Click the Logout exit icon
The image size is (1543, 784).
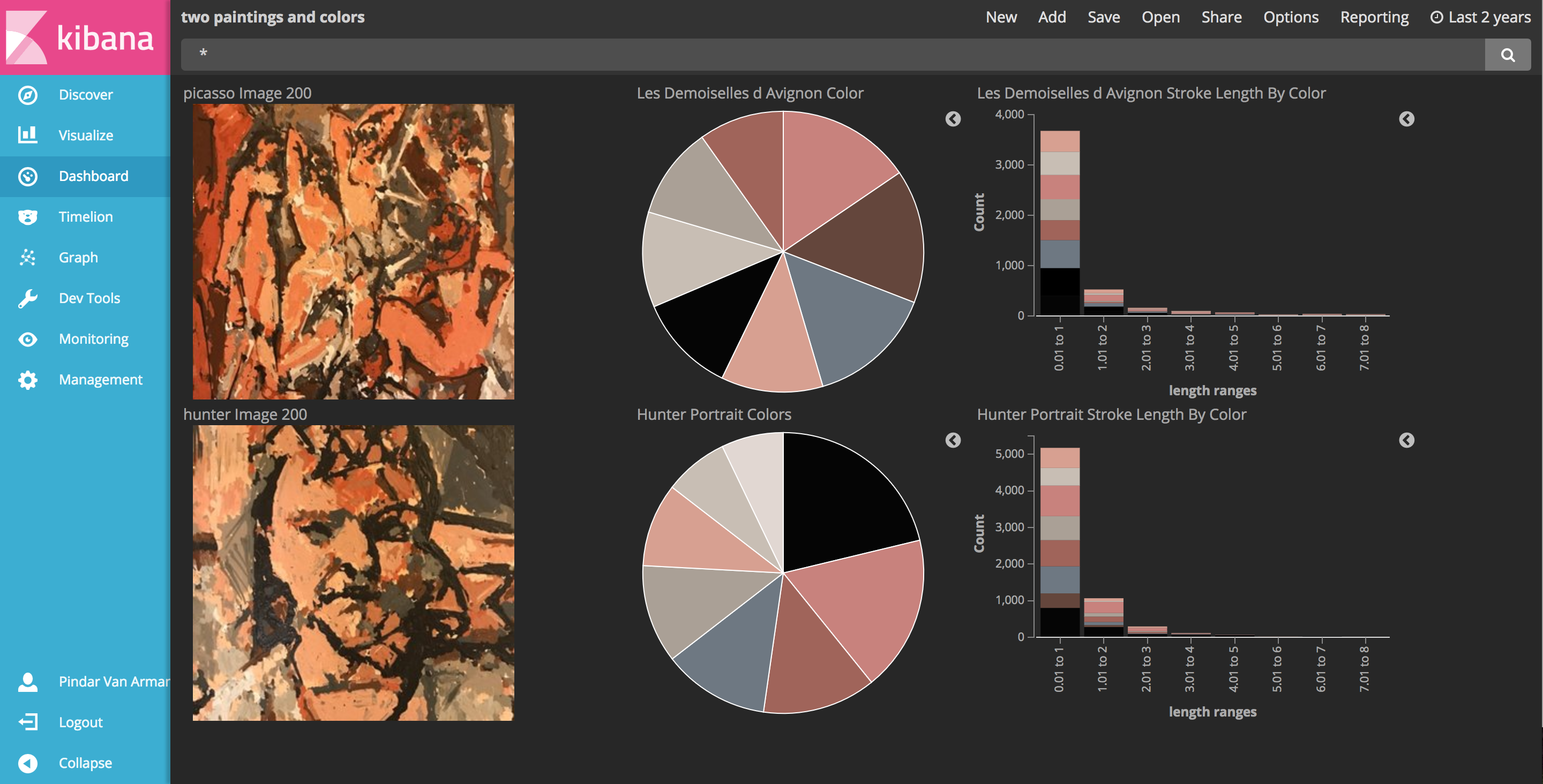coord(27,722)
